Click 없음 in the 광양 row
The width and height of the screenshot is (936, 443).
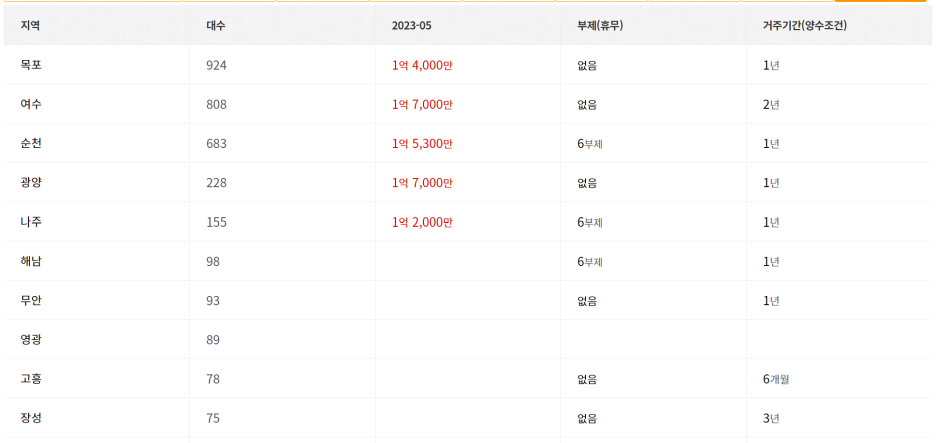click(x=587, y=183)
